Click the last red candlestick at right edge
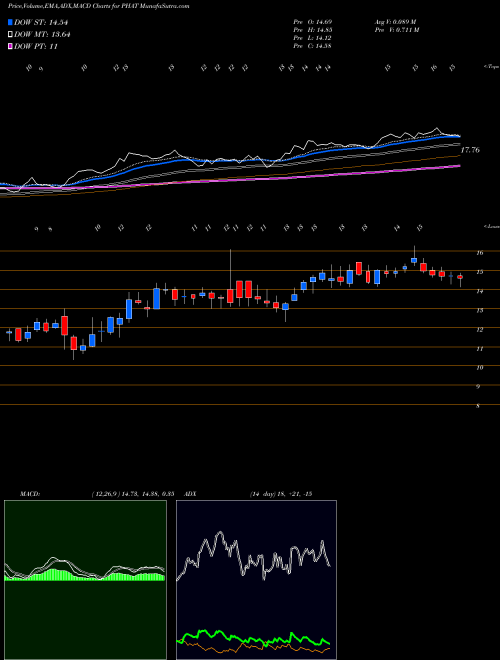This screenshot has height=660, width=500. pos(460,278)
